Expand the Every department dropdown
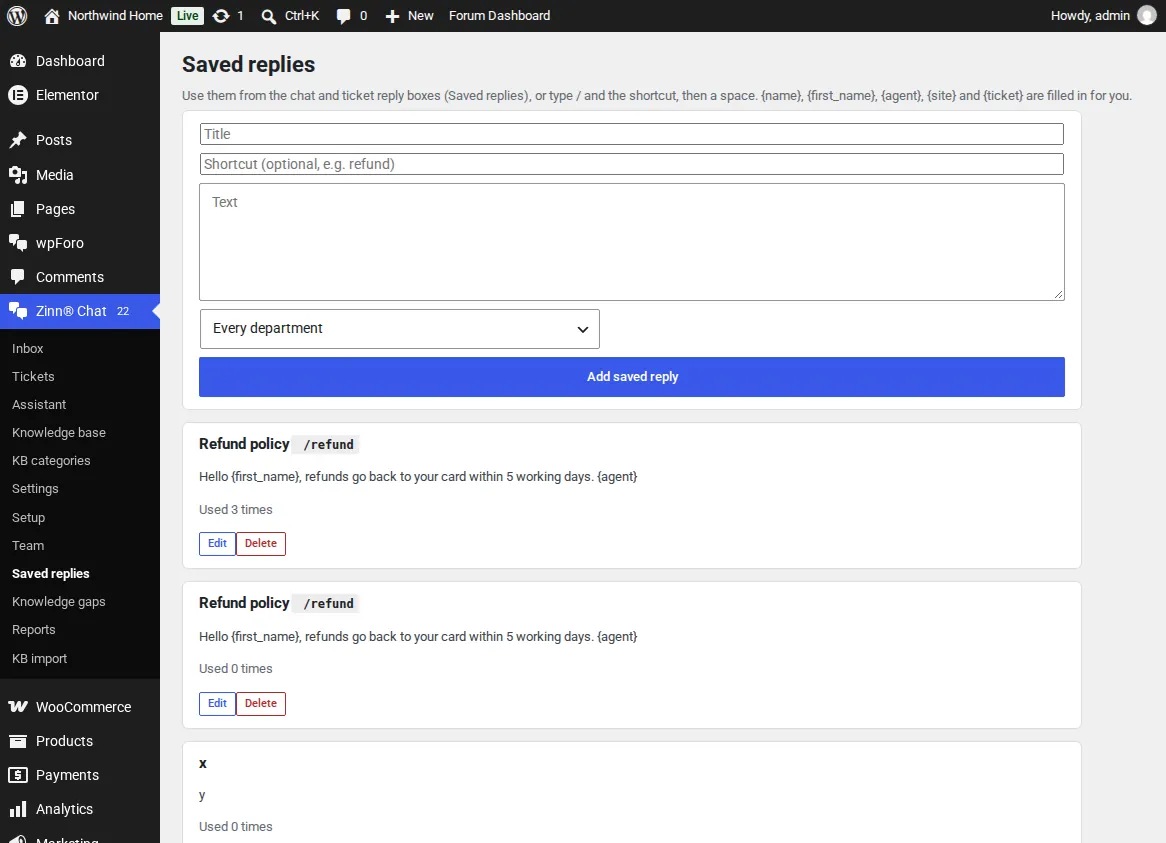Screen dimensions: 1166x843 399,329
